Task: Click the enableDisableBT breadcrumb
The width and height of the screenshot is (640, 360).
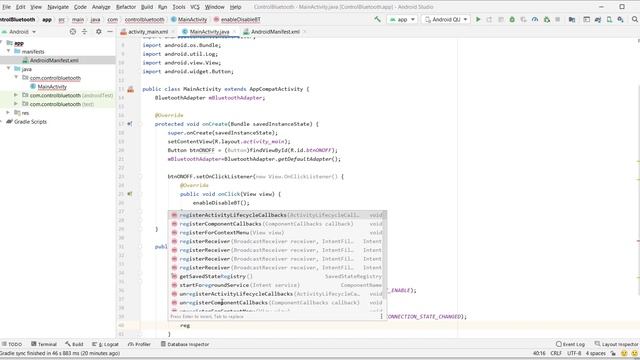Action: click(x=237, y=19)
